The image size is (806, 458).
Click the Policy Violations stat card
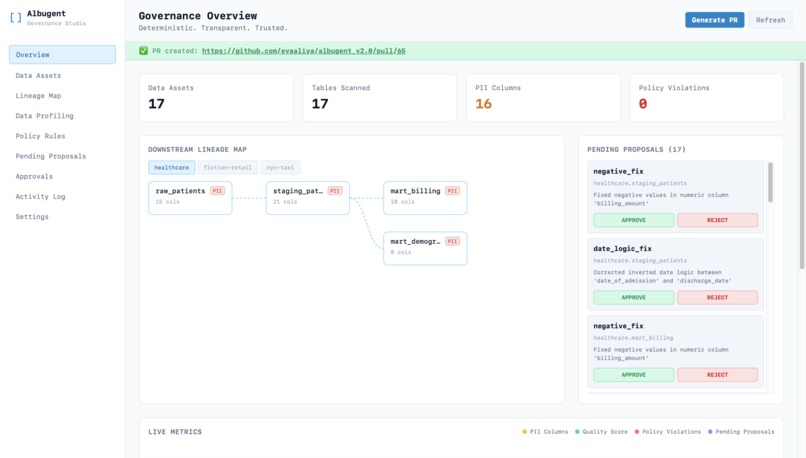click(707, 98)
